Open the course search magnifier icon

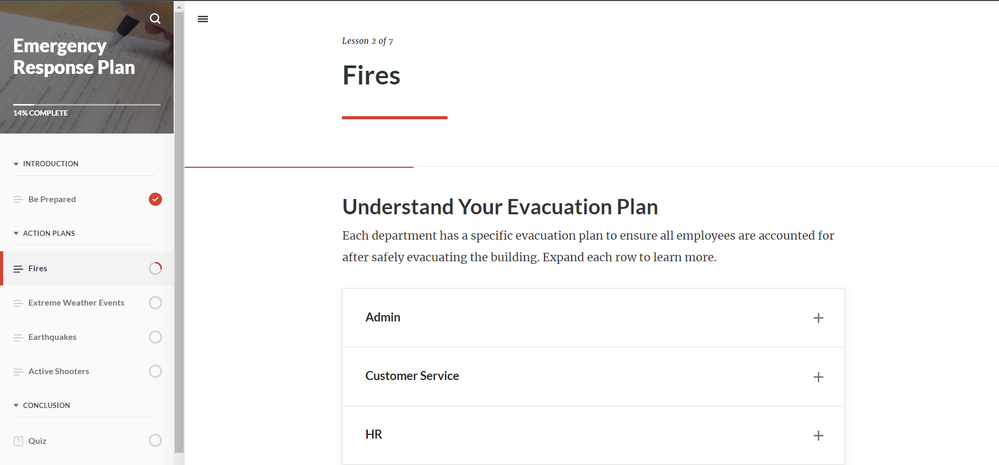[155, 19]
